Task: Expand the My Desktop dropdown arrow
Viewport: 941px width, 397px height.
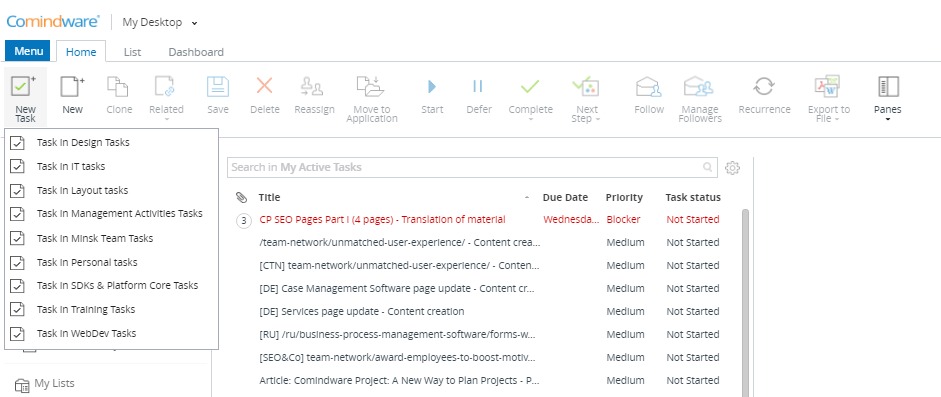Action: pyautogui.click(x=194, y=23)
